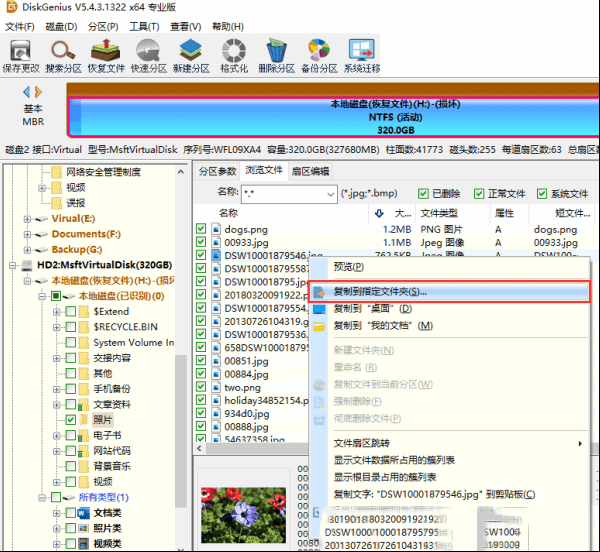600x552 pixels.
Task: Sort by the 名称 column header
Action: 228,213
